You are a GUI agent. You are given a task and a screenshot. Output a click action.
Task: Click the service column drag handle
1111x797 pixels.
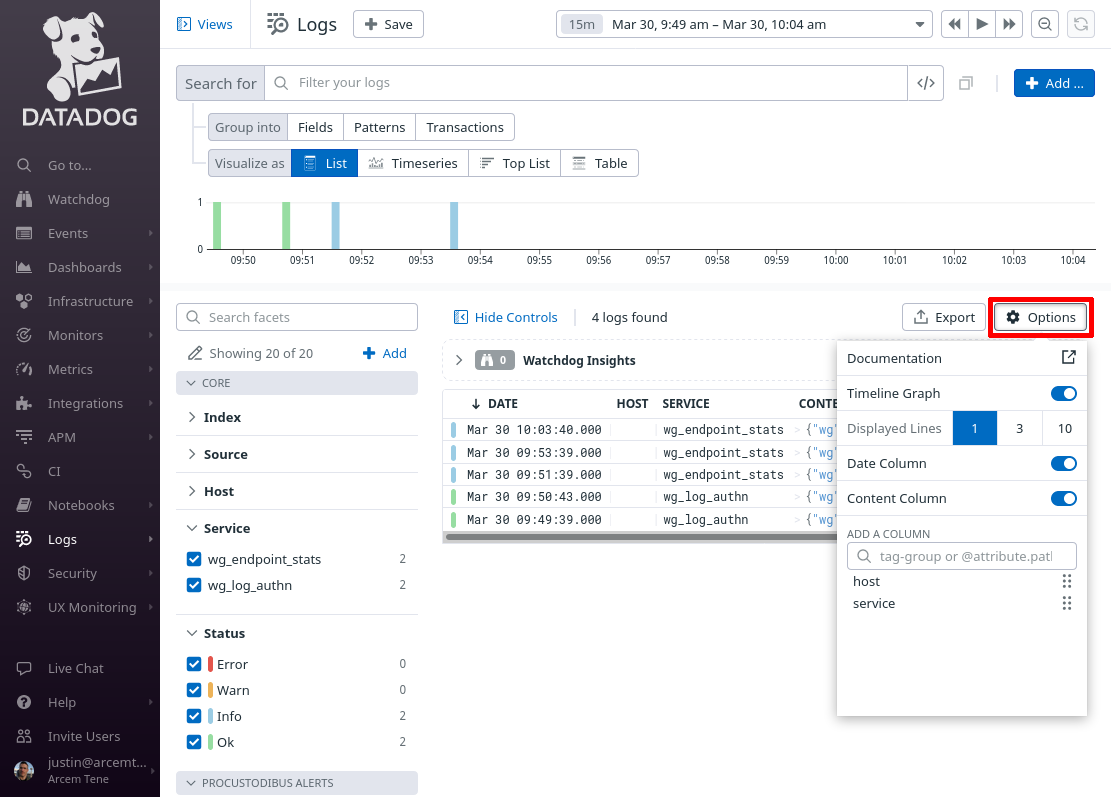click(x=1066, y=604)
